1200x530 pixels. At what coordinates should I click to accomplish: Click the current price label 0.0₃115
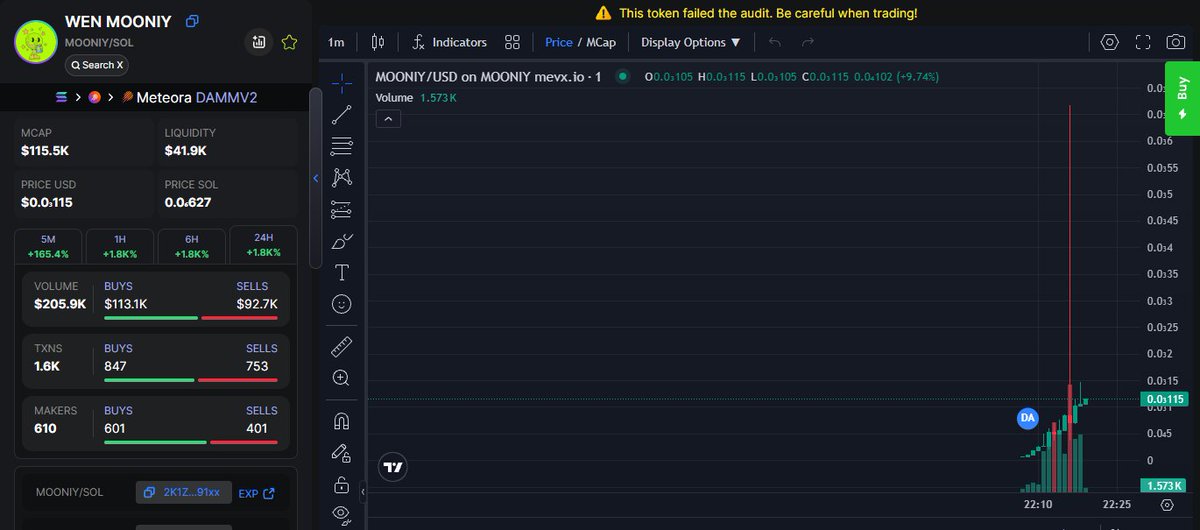[x=1163, y=399]
